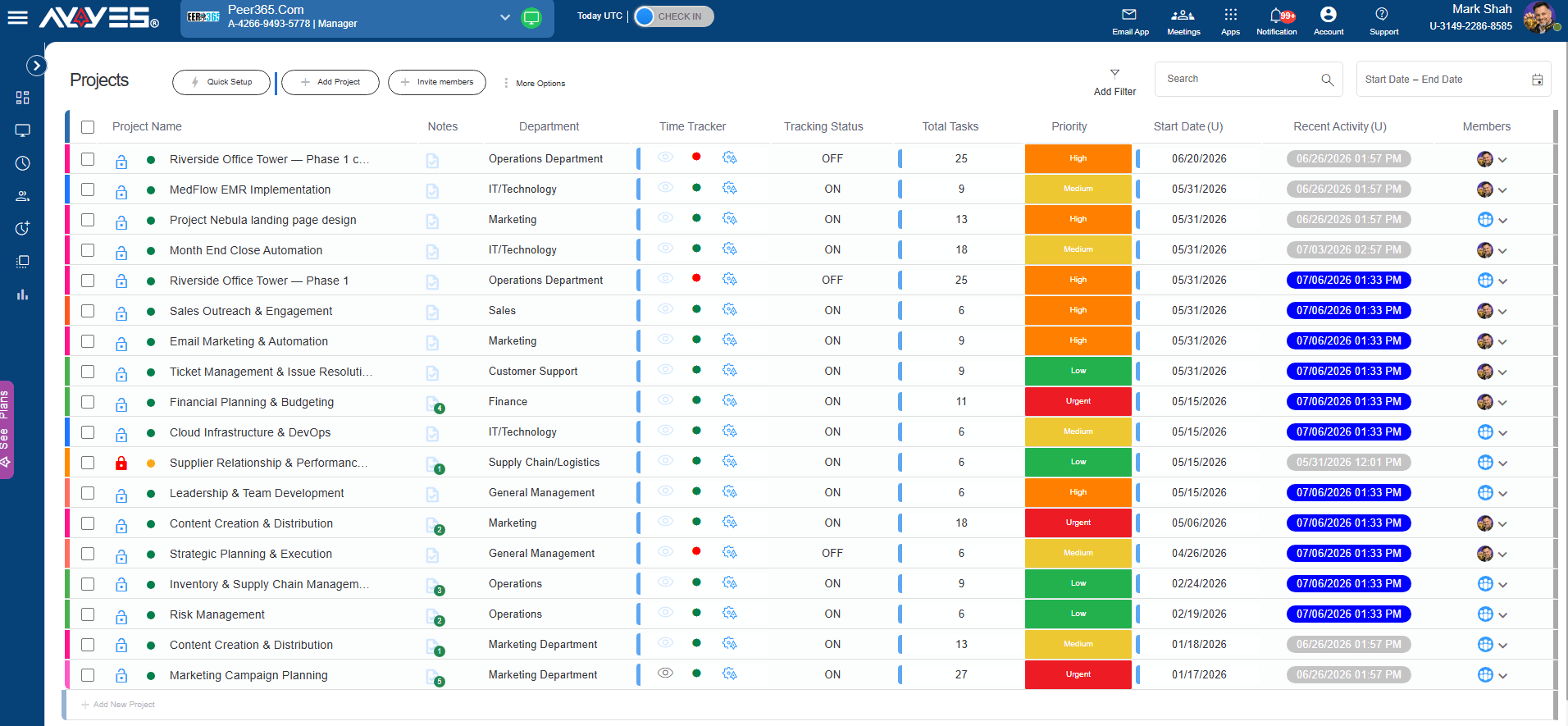Expand members chevron on Strategic Planning row
The image size is (1568, 726).
point(1502,555)
